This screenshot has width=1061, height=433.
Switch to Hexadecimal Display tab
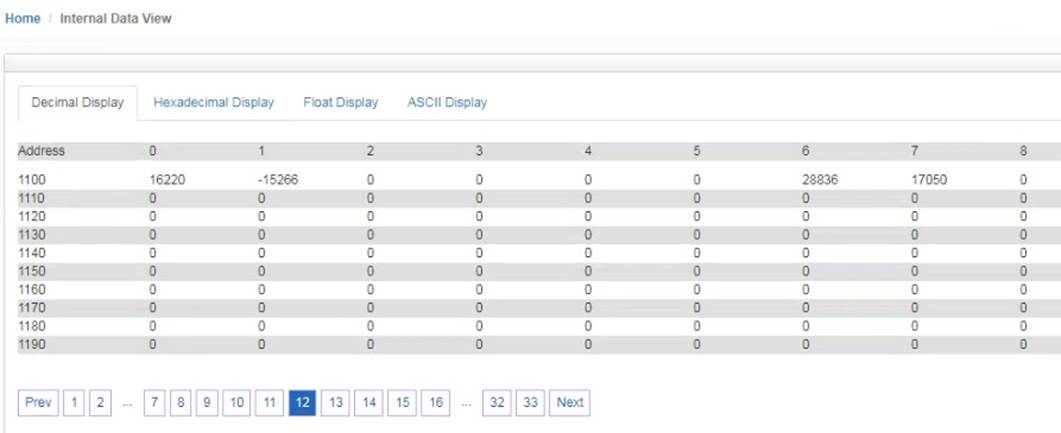pyautogui.click(x=213, y=102)
